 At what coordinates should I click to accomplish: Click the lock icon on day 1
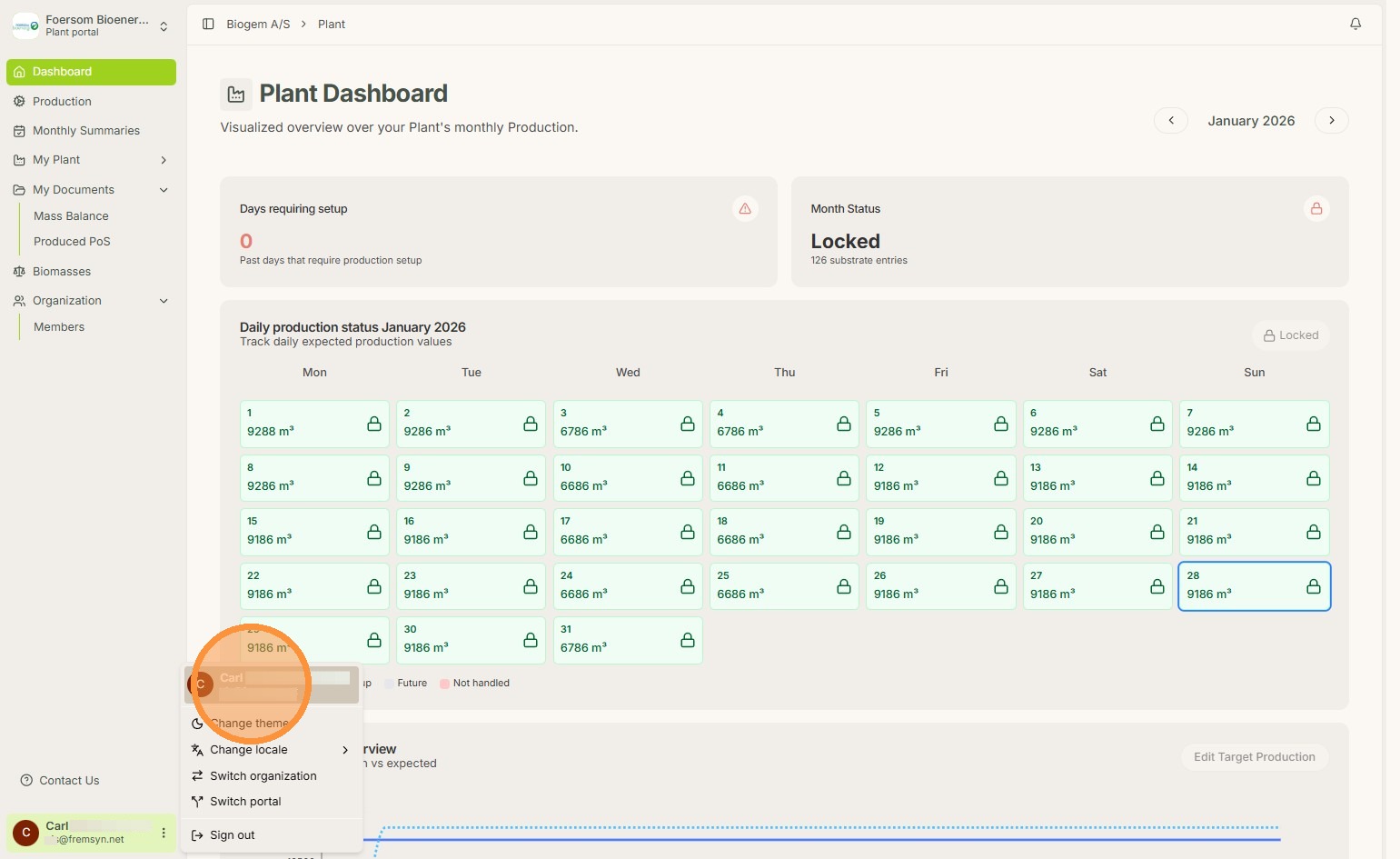coord(373,424)
